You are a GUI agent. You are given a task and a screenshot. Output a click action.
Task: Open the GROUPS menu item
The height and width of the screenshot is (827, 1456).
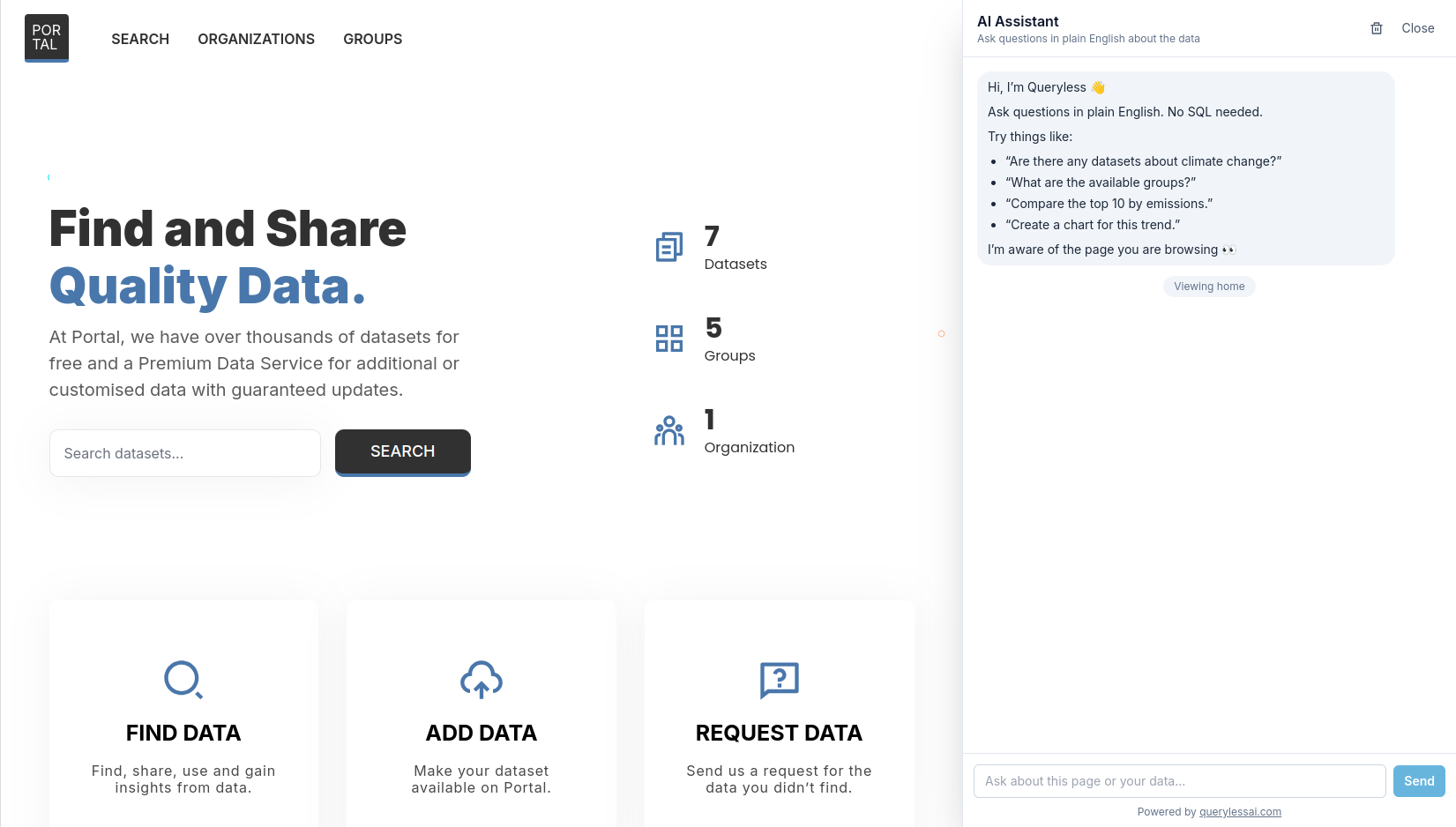(372, 39)
